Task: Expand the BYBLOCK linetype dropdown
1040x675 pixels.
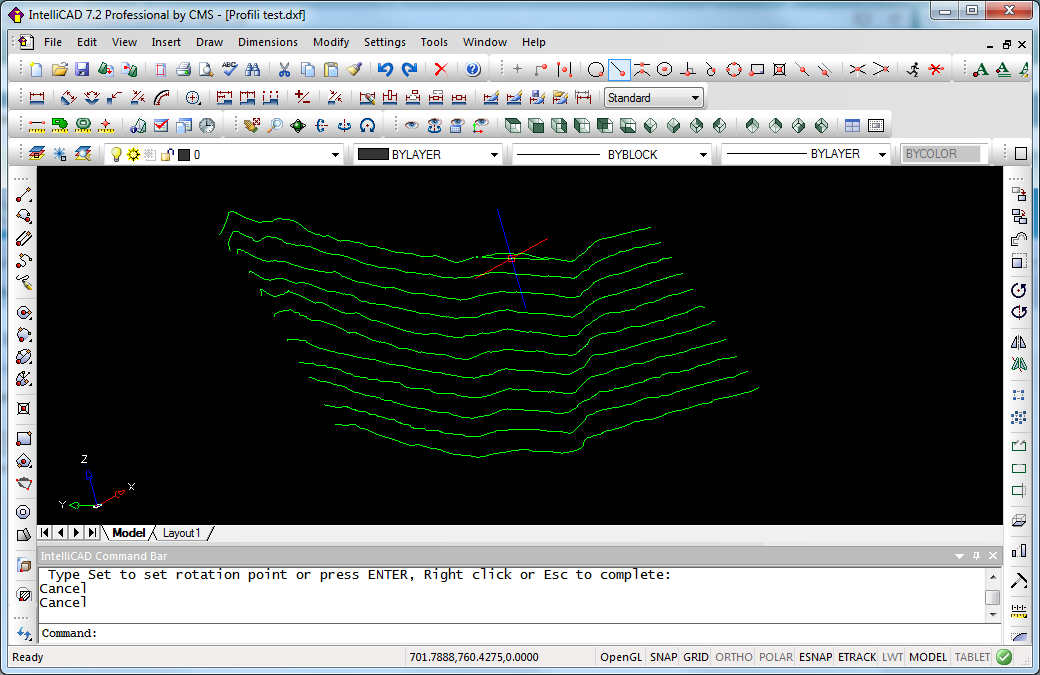Action: [x=703, y=155]
